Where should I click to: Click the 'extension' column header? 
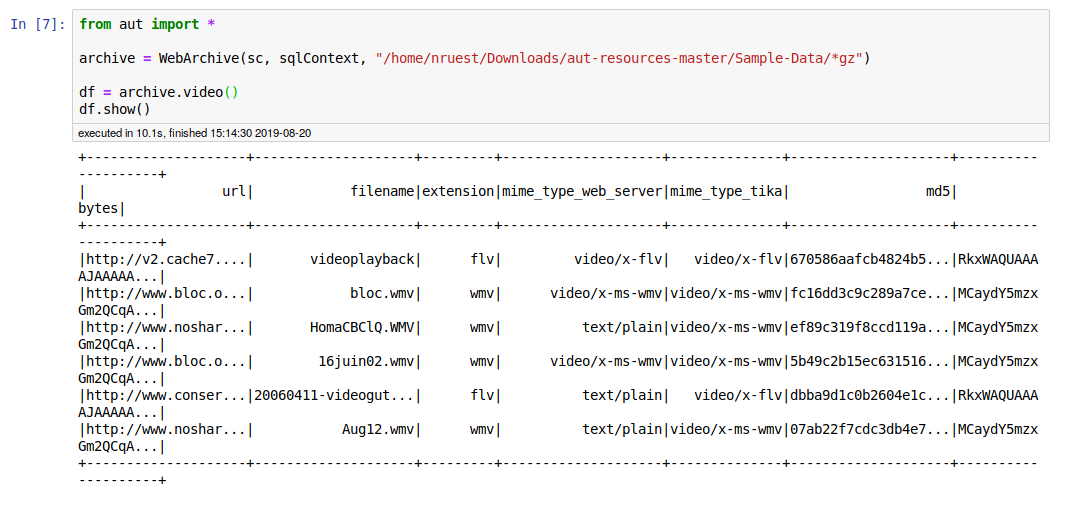[x=458, y=191]
